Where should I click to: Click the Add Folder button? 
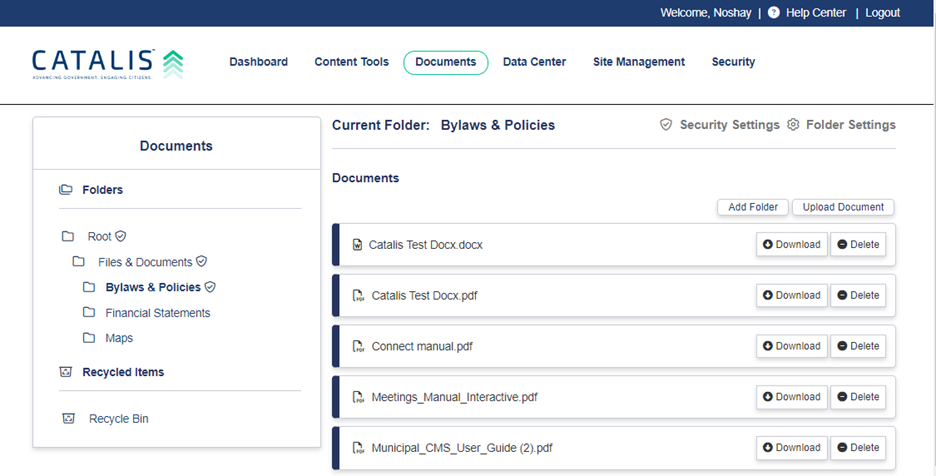[x=752, y=207]
